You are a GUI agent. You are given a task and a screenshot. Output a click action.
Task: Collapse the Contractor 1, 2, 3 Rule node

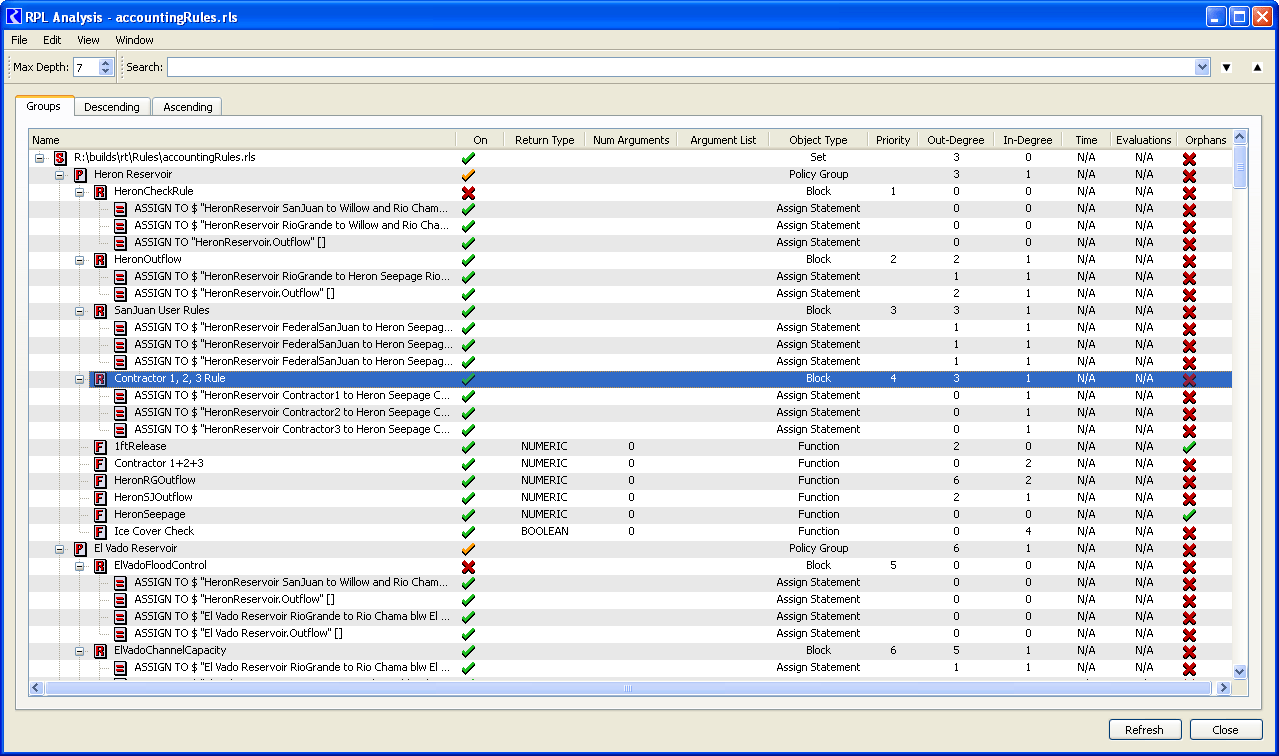(x=80, y=379)
